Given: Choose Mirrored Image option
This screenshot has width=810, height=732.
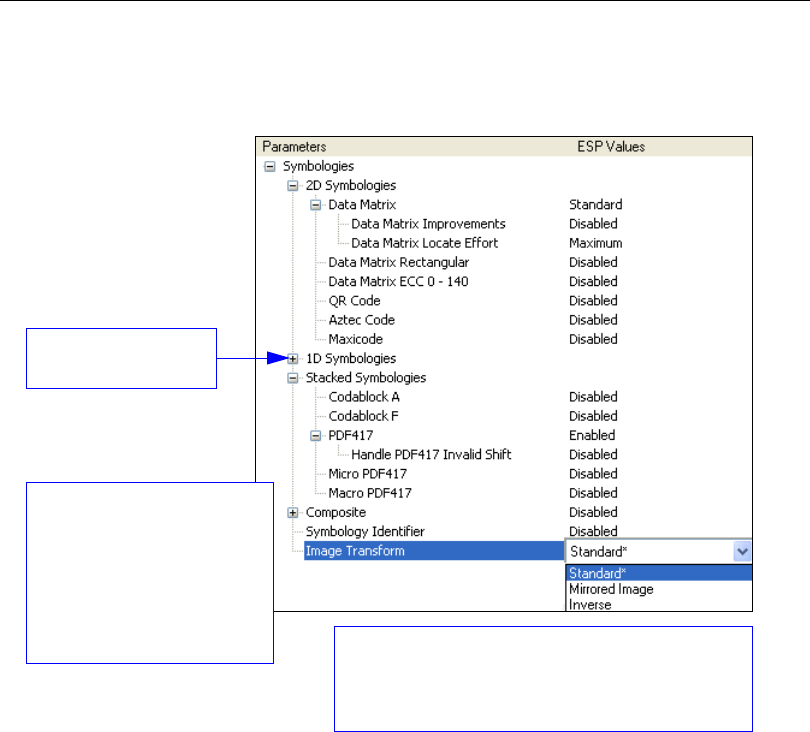Looking at the screenshot, I should coord(659,589).
